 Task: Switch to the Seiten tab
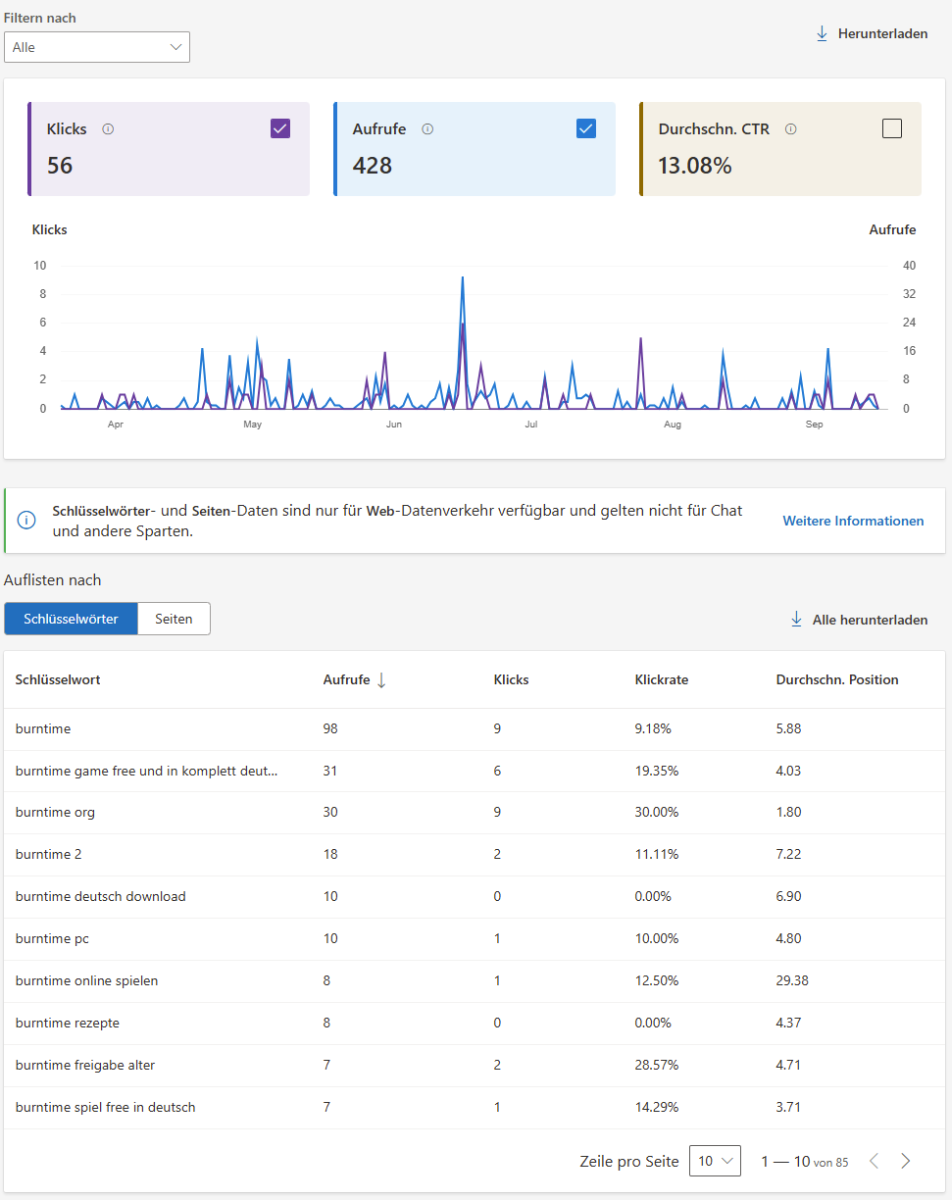[x=174, y=619]
